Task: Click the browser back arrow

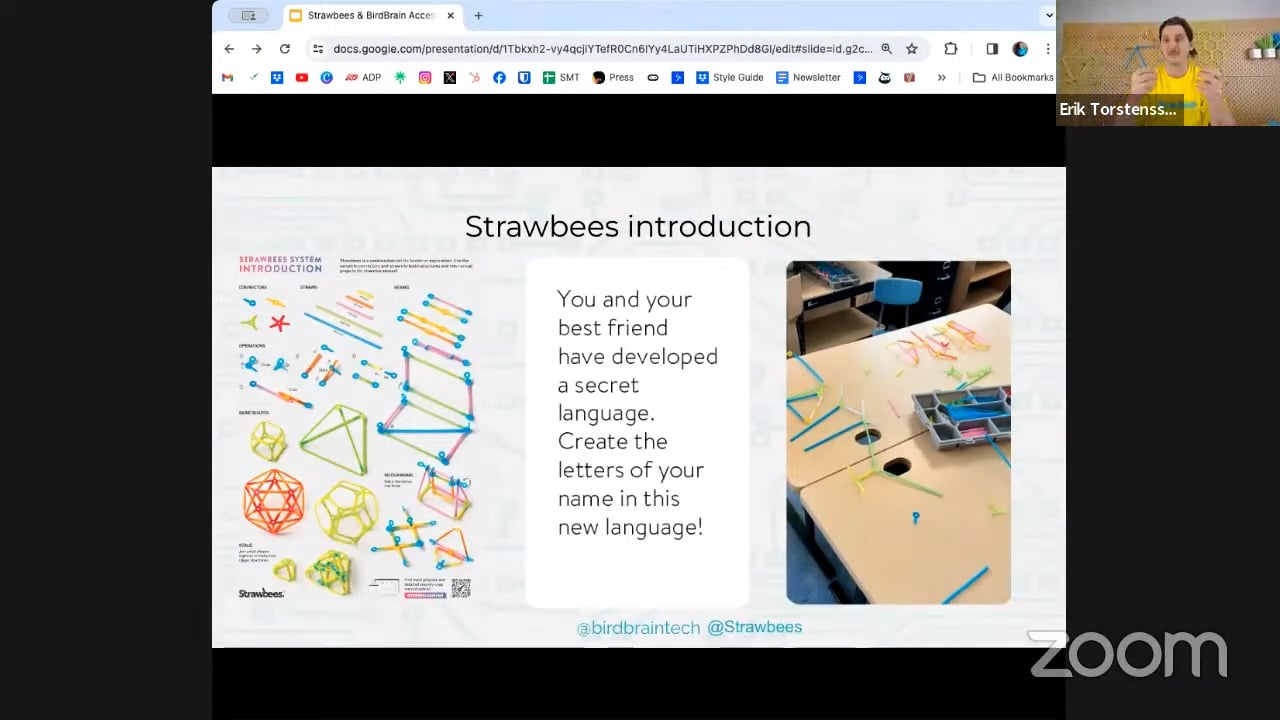Action: coord(229,48)
